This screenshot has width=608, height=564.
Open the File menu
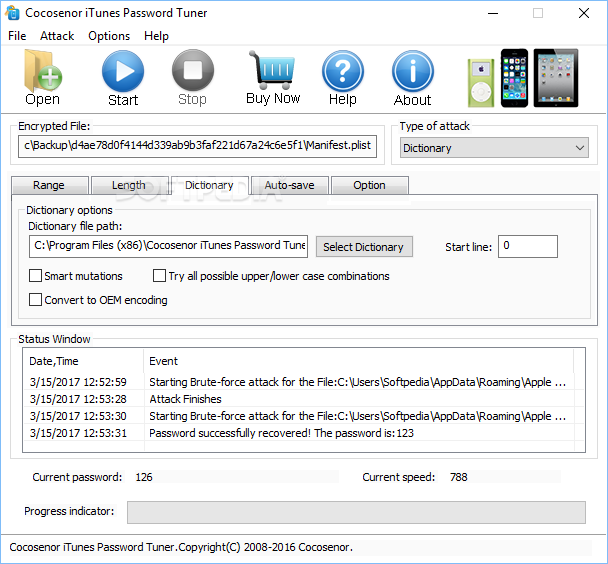point(17,36)
